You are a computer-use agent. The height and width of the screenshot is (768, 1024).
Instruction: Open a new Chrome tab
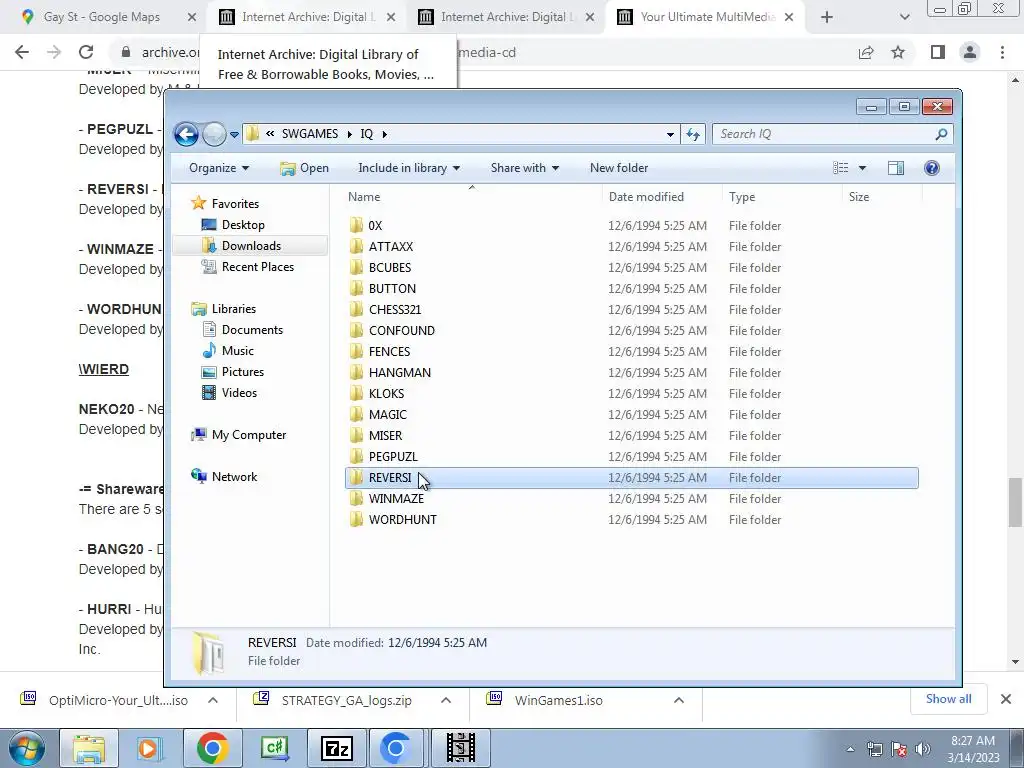tap(827, 18)
